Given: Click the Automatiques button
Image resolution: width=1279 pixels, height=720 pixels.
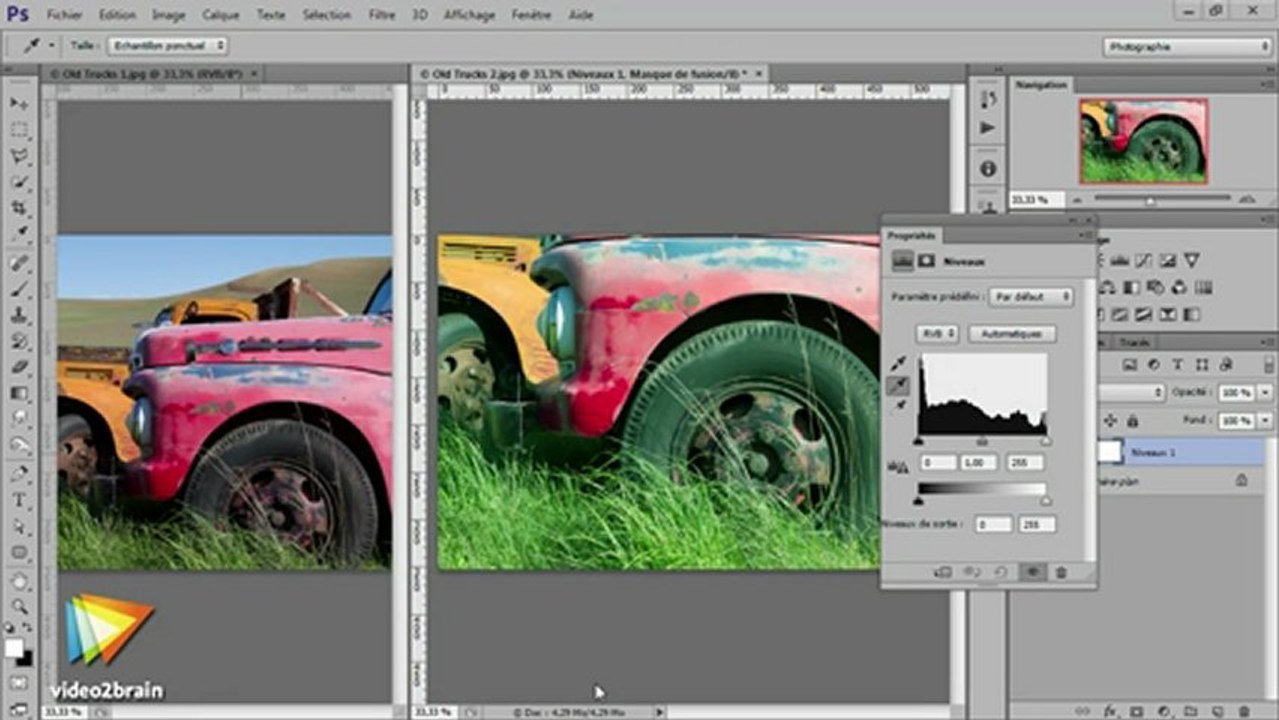Looking at the screenshot, I should (x=1011, y=333).
